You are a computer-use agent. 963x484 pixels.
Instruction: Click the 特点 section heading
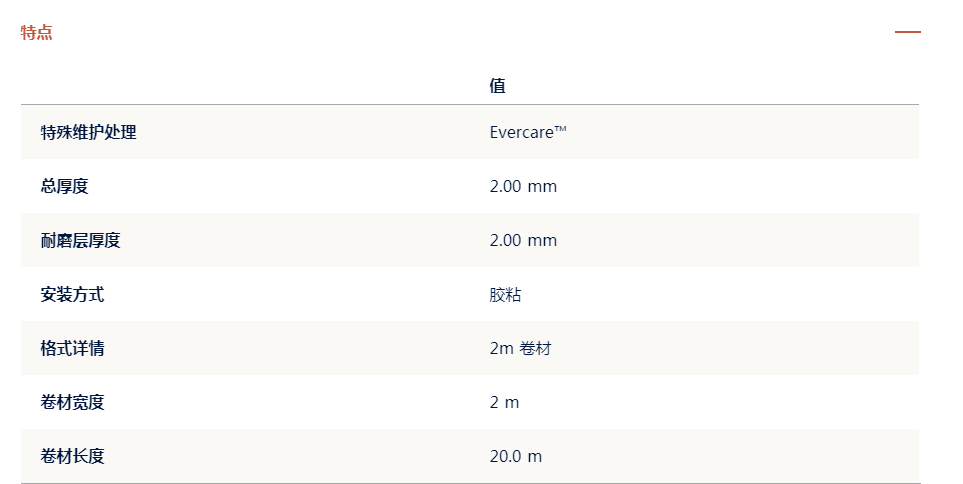[37, 32]
